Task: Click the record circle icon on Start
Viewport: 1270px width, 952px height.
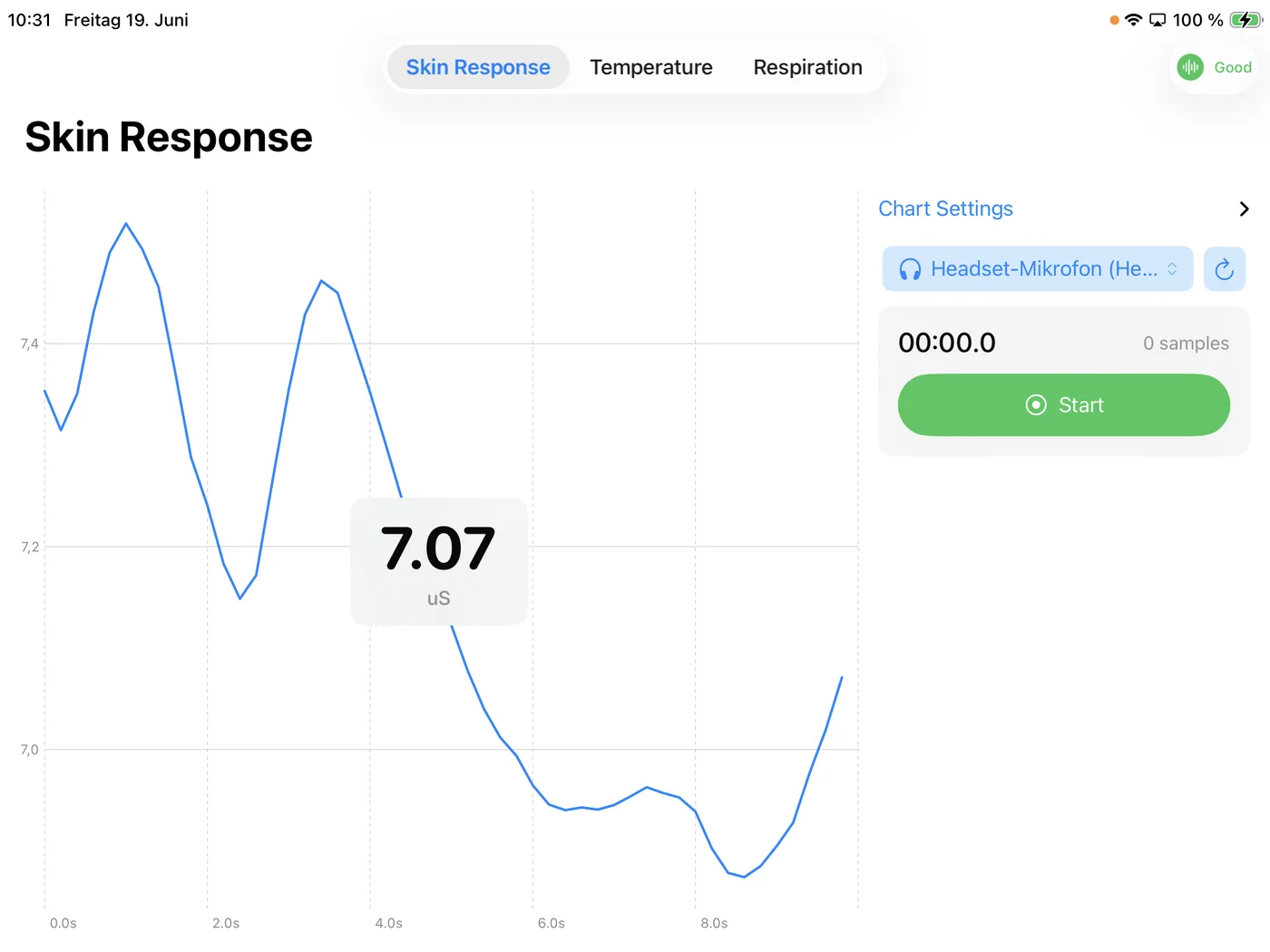Action: coord(1036,405)
